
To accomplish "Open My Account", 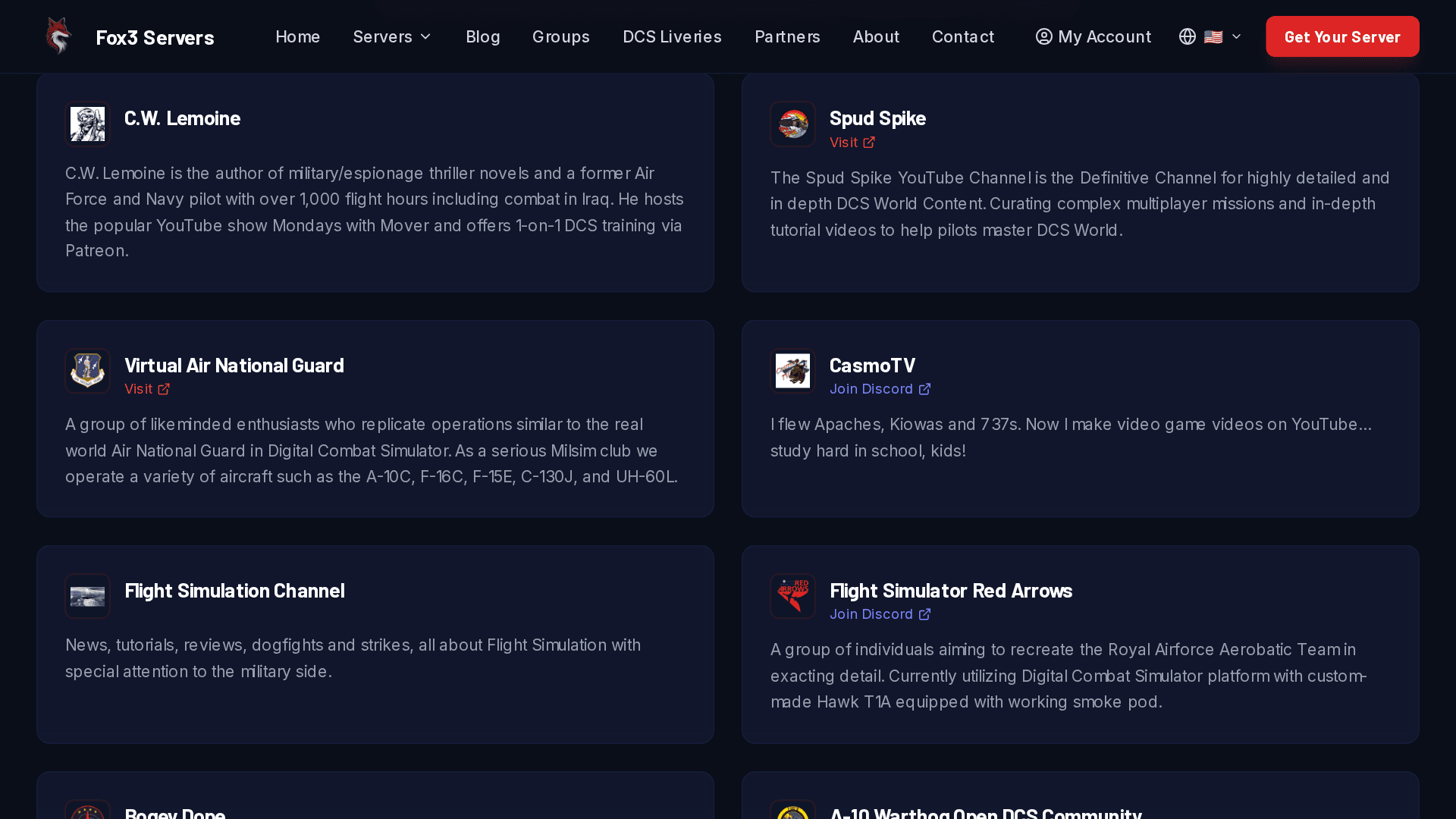I will pyautogui.click(x=1094, y=36).
